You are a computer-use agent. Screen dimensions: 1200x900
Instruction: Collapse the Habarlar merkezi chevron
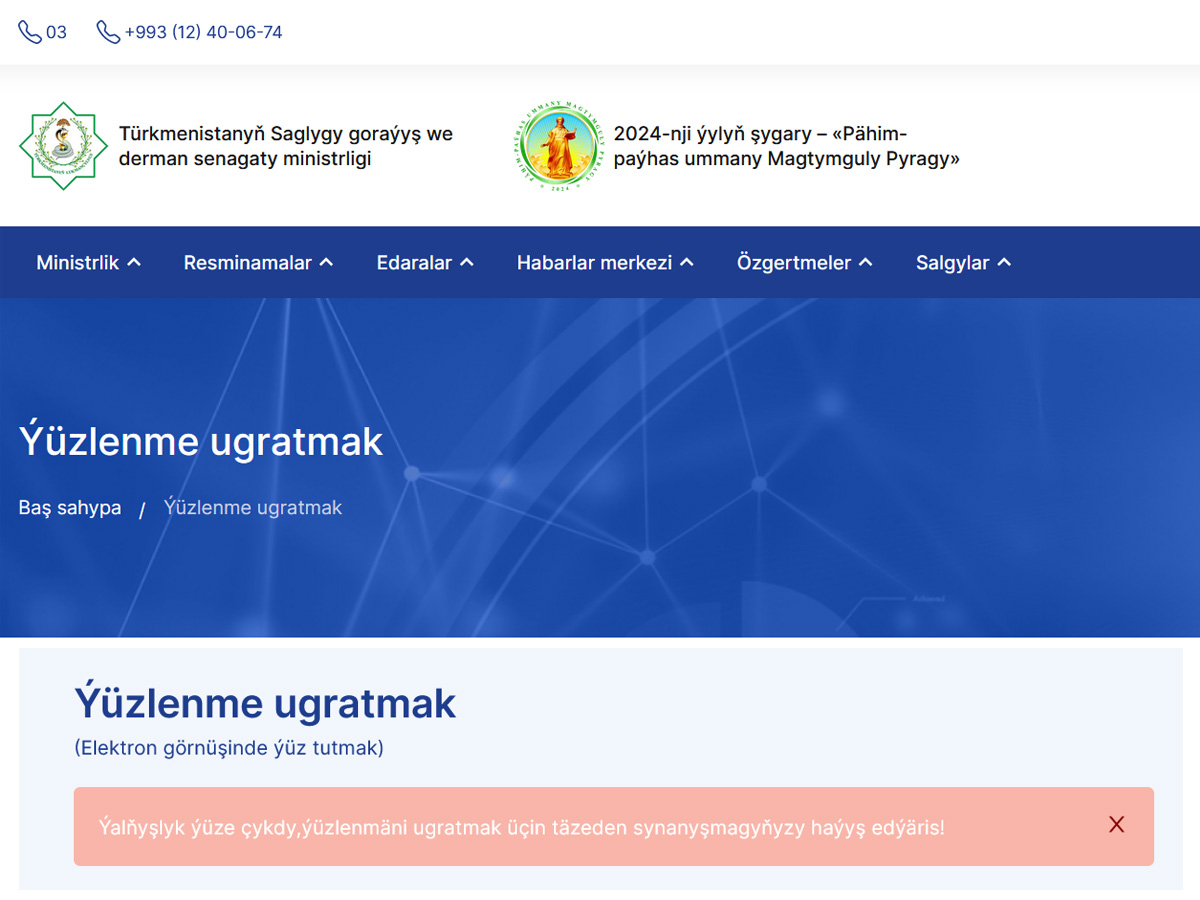687,262
